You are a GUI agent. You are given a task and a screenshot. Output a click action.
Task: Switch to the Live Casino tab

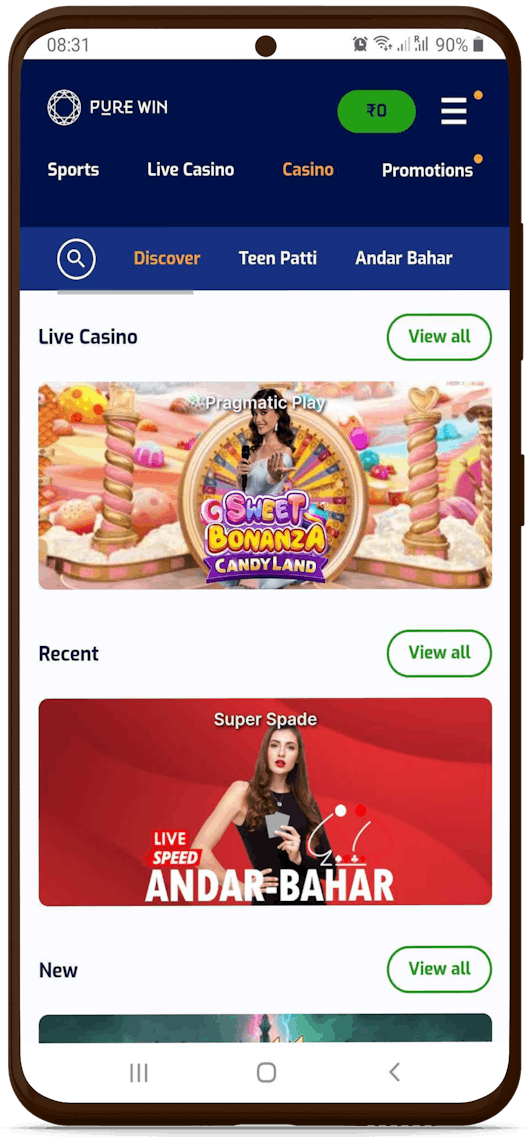click(191, 170)
